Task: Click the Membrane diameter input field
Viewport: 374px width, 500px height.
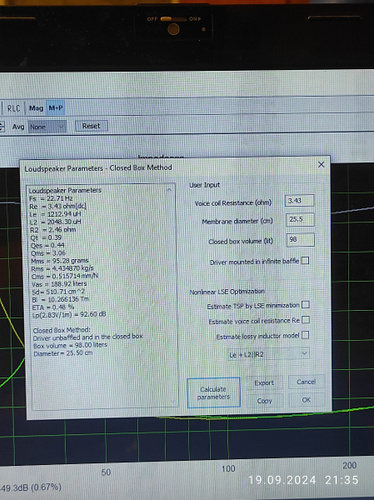Action: tap(300, 220)
